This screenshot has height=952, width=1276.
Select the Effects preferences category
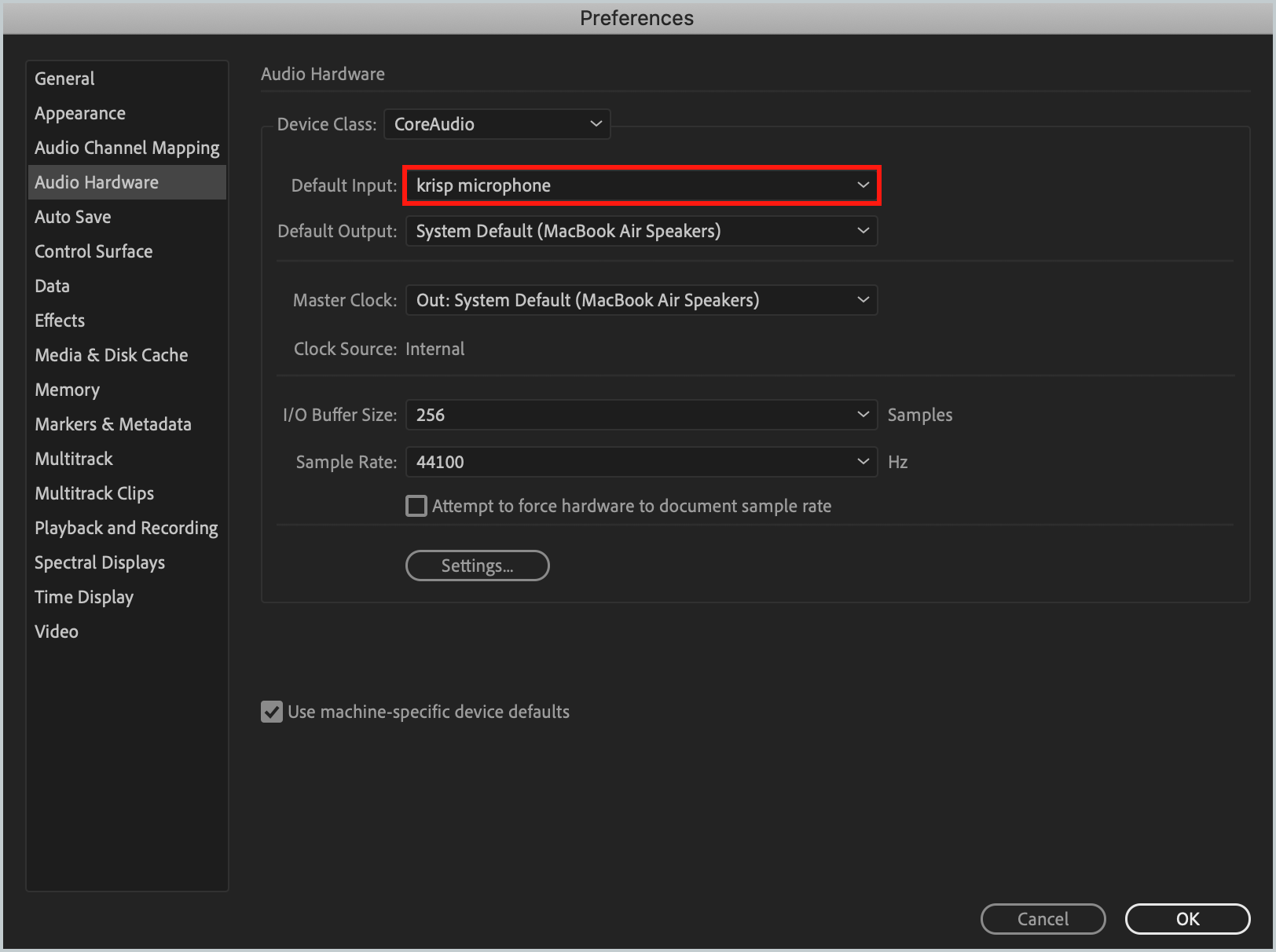pos(59,320)
